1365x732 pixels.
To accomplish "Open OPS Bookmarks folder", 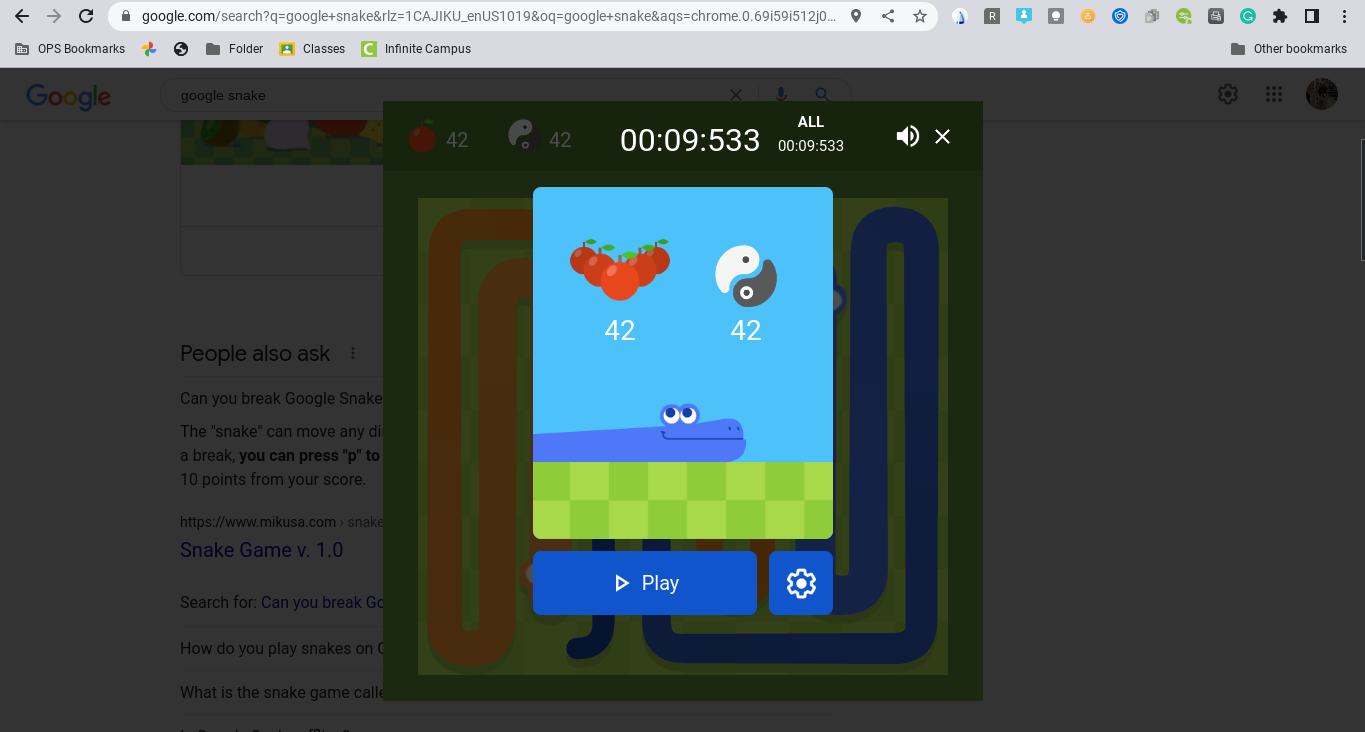I will click(x=70, y=49).
